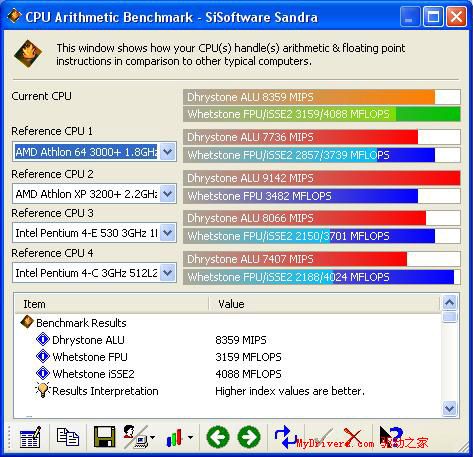Click the bar chart toolbar icon

[x=175, y=437]
